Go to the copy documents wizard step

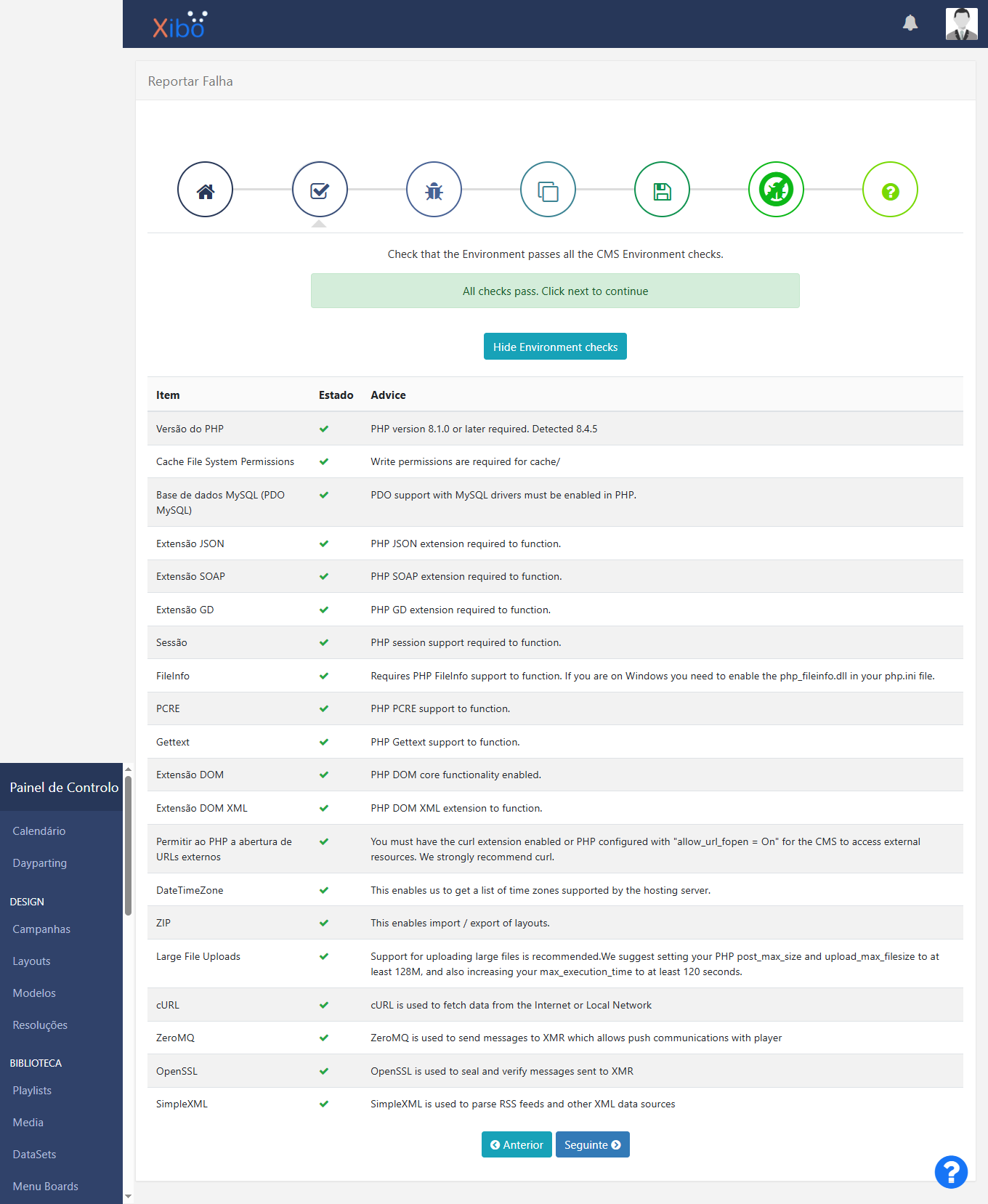pyautogui.click(x=548, y=190)
